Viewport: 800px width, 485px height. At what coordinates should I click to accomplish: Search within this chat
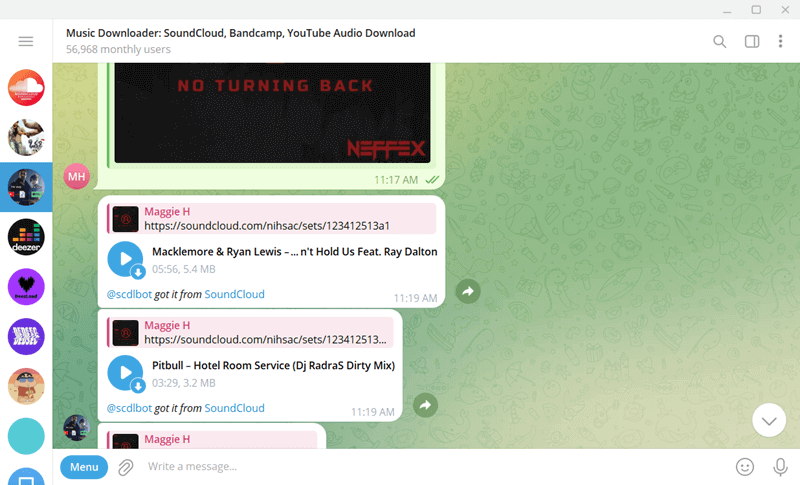[x=719, y=41]
